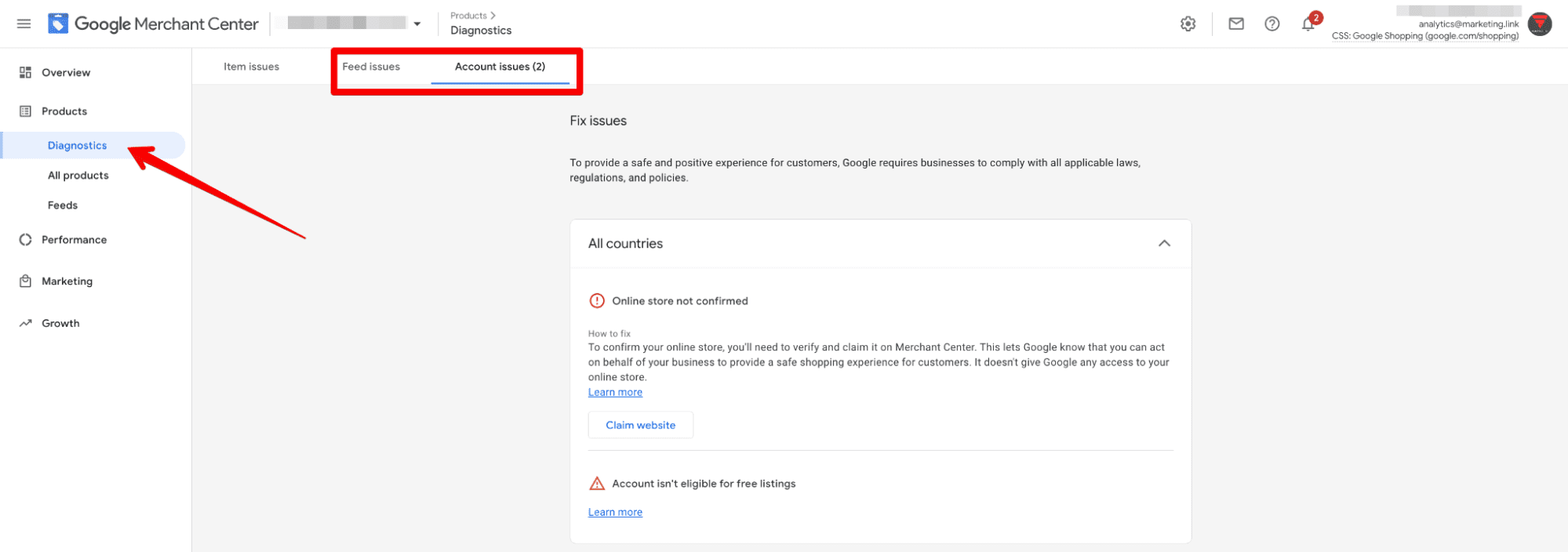Viewport: 1568px width, 552px height.
Task: Switch to the Feed issues tab
Action: tap(371, 67)
